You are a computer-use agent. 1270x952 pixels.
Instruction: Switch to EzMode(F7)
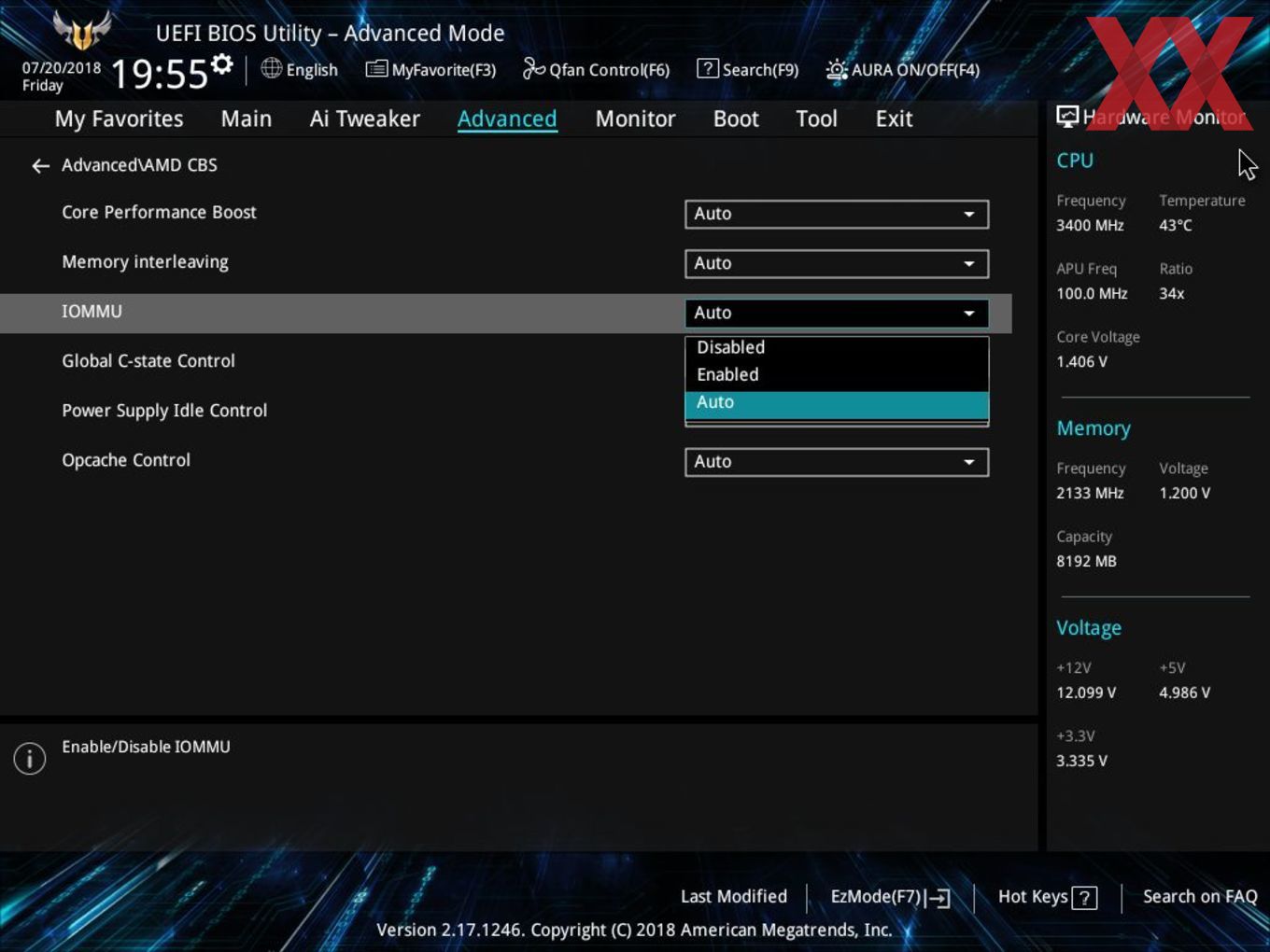coord(889,897)
